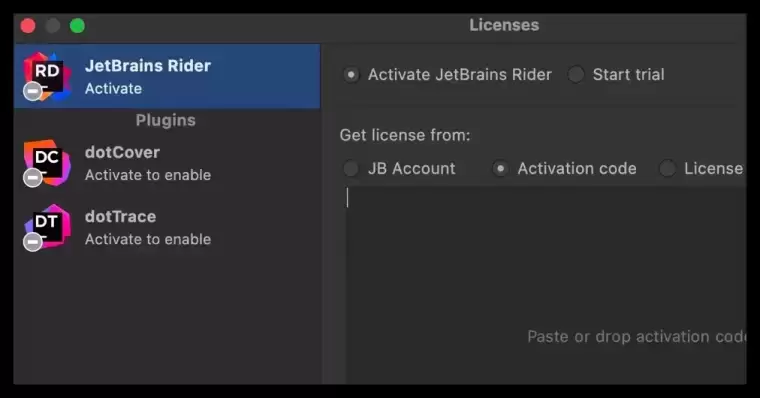Click 'Activate to enable' under dotCover
Viewport: 760px width, 398px height.
click(x=148, y=175)
